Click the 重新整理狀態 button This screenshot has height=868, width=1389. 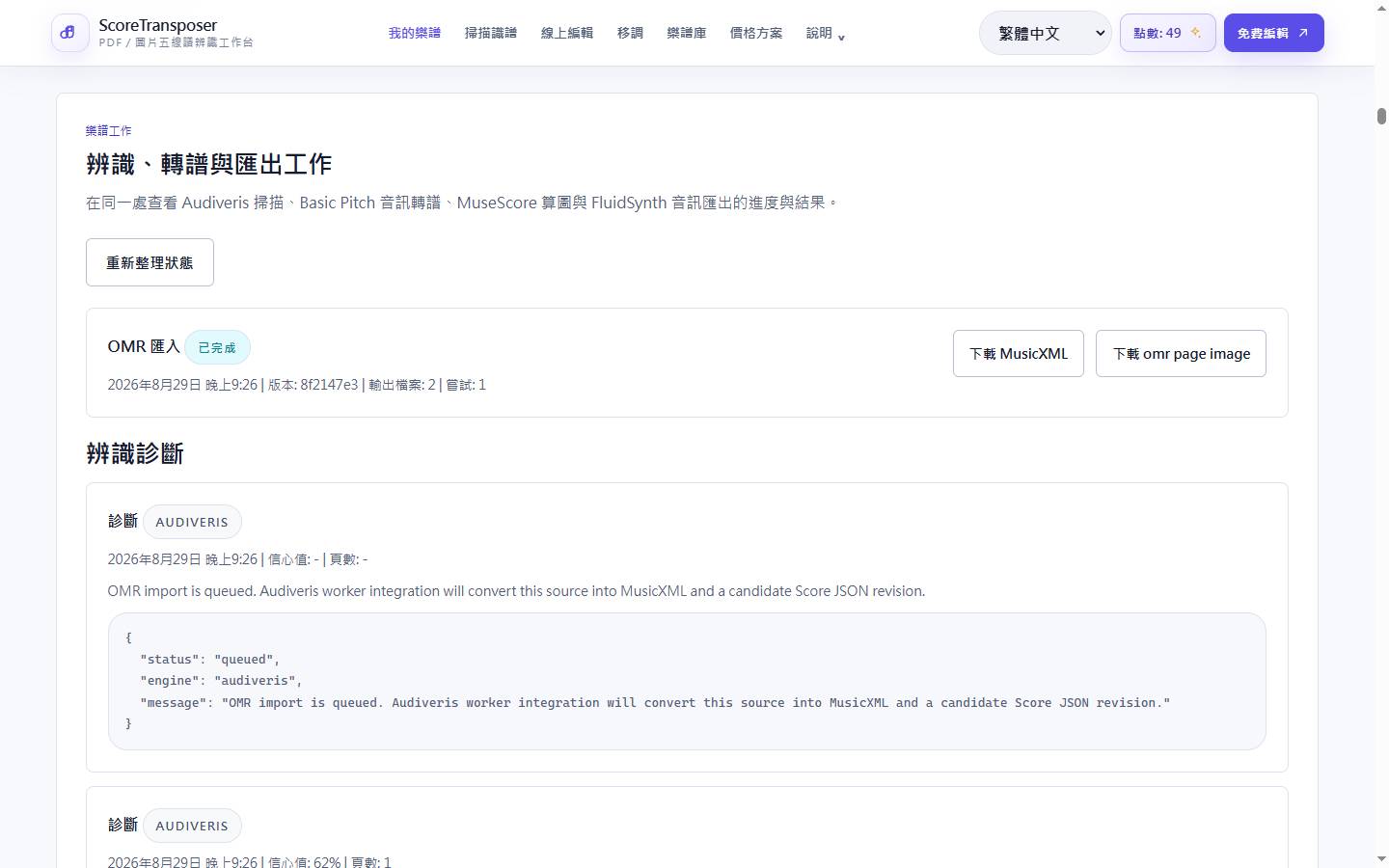point(150,262)
